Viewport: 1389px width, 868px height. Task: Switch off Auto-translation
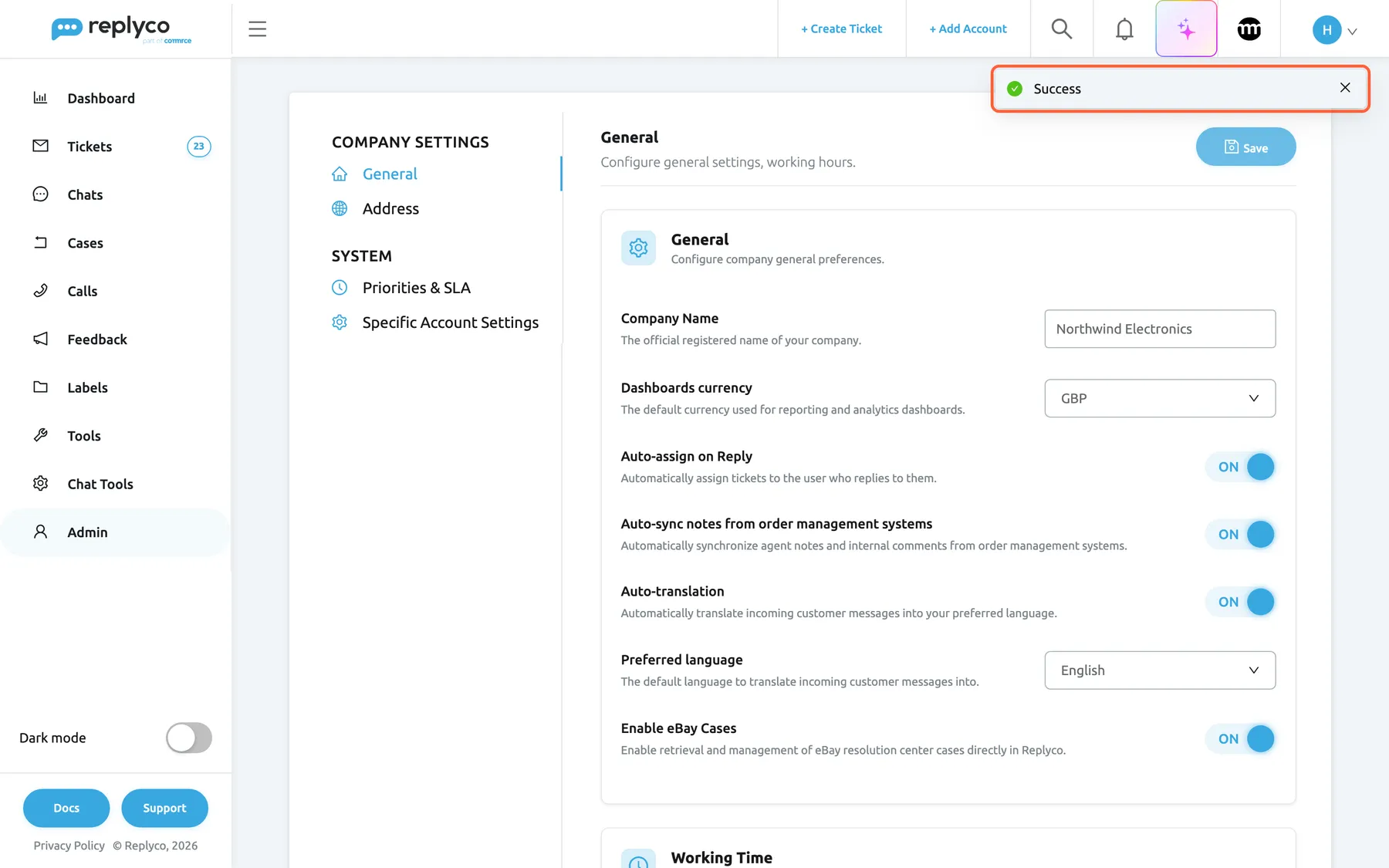point(1241,602)
